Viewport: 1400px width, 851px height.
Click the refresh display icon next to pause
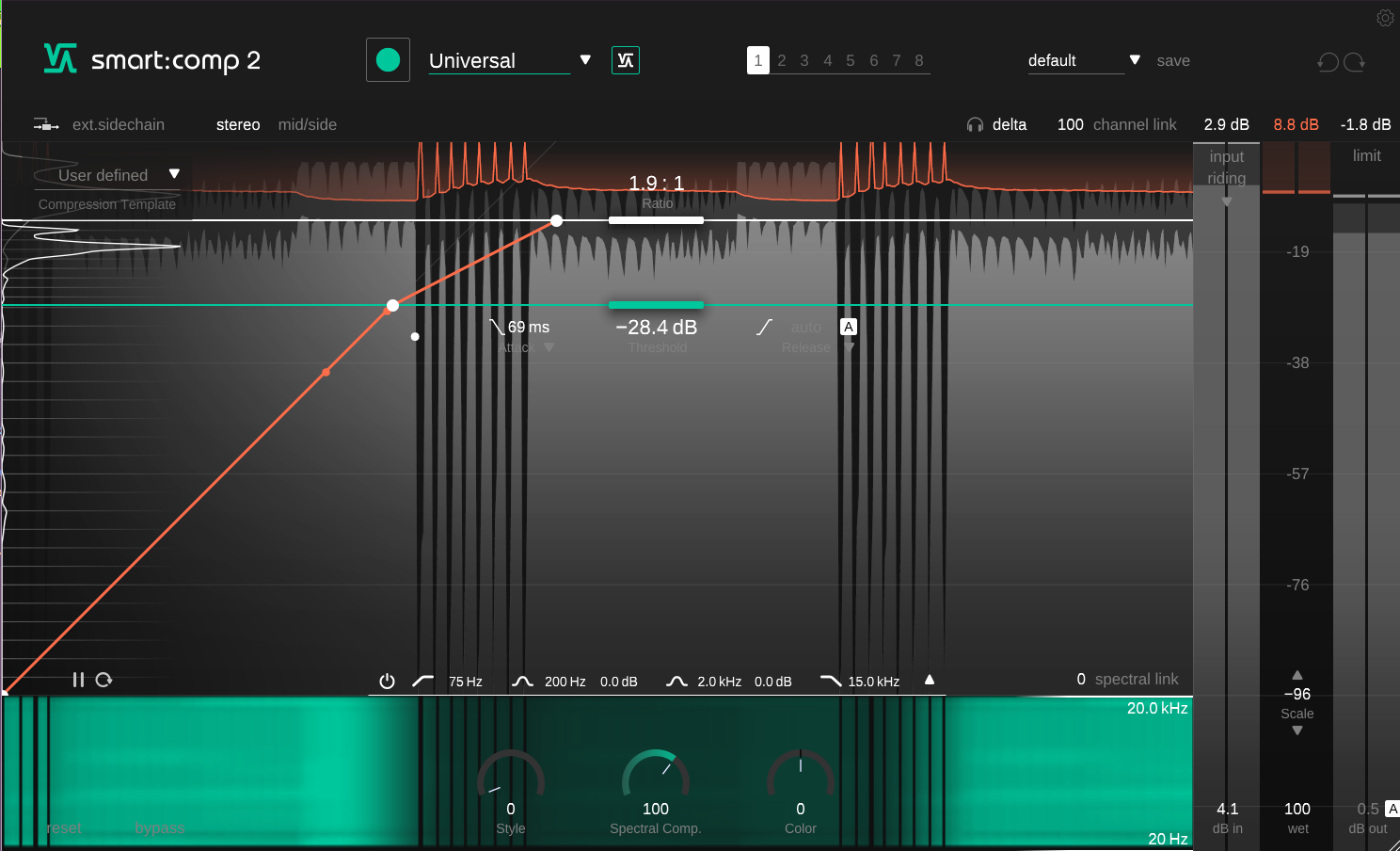pyautogui.click(x=104, y=680)
